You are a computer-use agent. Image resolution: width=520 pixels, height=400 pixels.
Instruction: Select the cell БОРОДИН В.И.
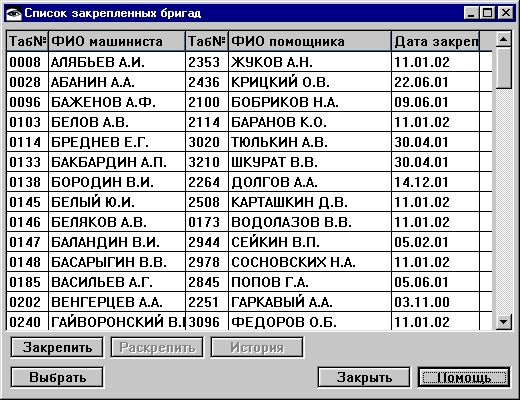pyautogui.click(x=117, y=182)
